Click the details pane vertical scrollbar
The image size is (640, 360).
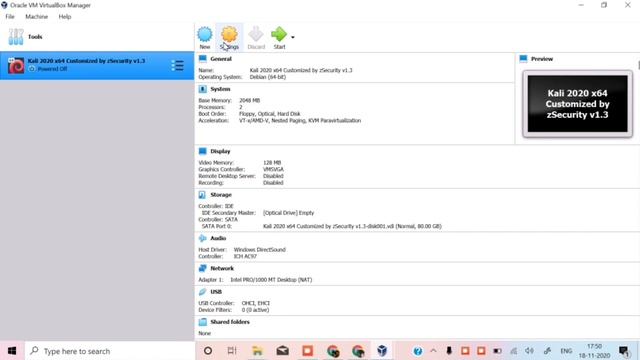pos(638,65)
